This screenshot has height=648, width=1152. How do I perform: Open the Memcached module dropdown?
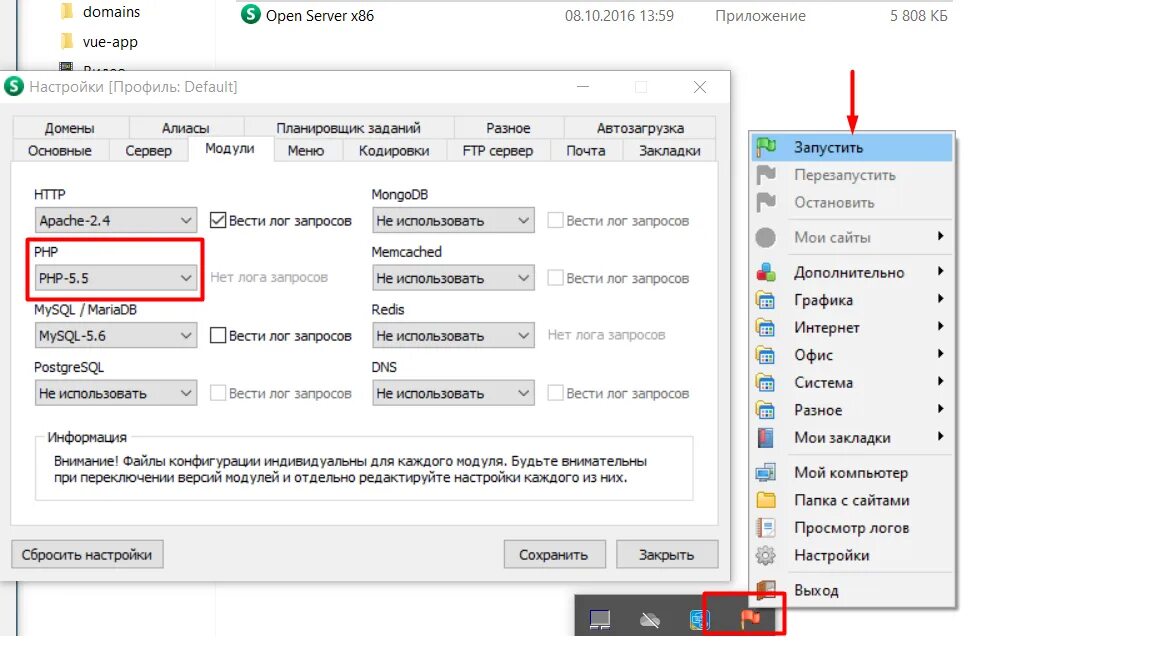(453, 278)
